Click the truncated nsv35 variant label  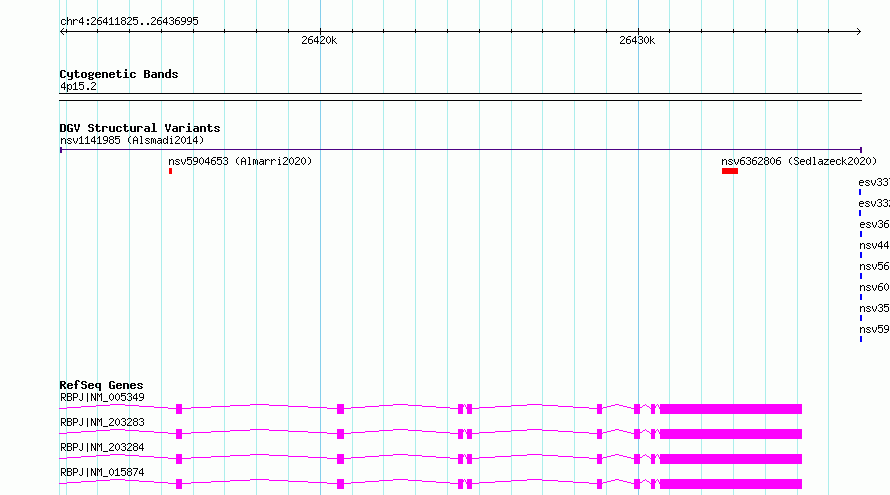coord(874,308)
